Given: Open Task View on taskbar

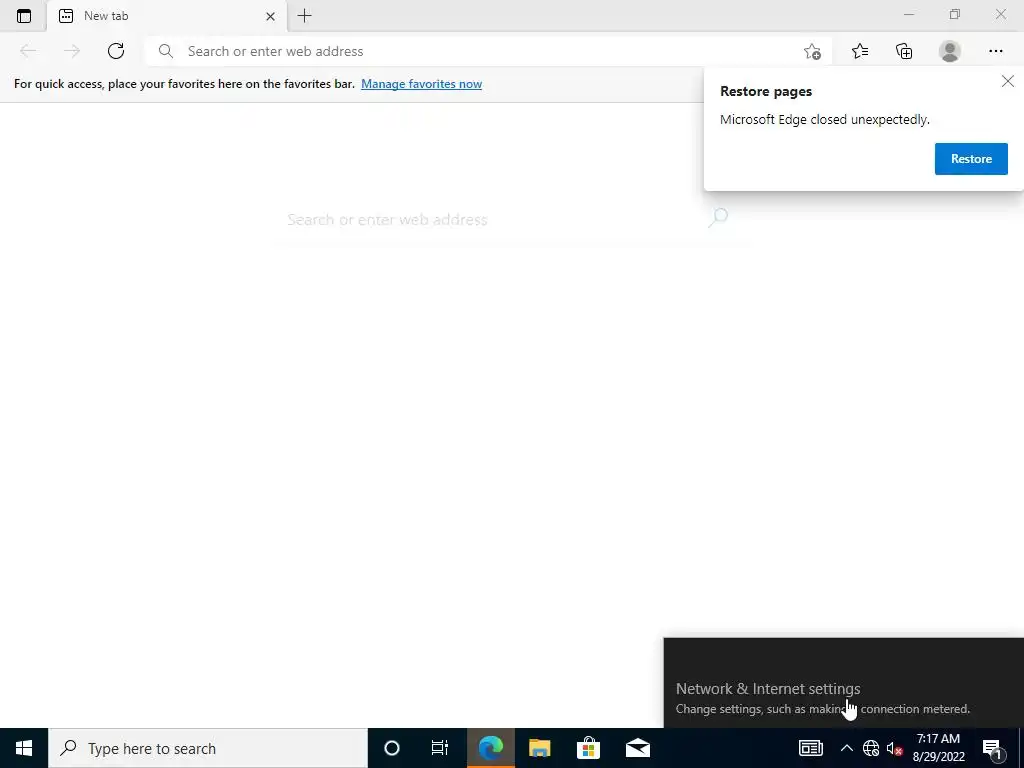Looking at the screenshot, I should (x=440, y=748).
